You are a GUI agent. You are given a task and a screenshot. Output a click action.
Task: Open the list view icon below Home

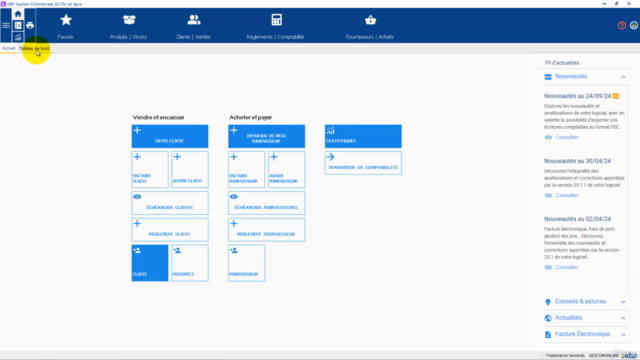tap(18, 26)
